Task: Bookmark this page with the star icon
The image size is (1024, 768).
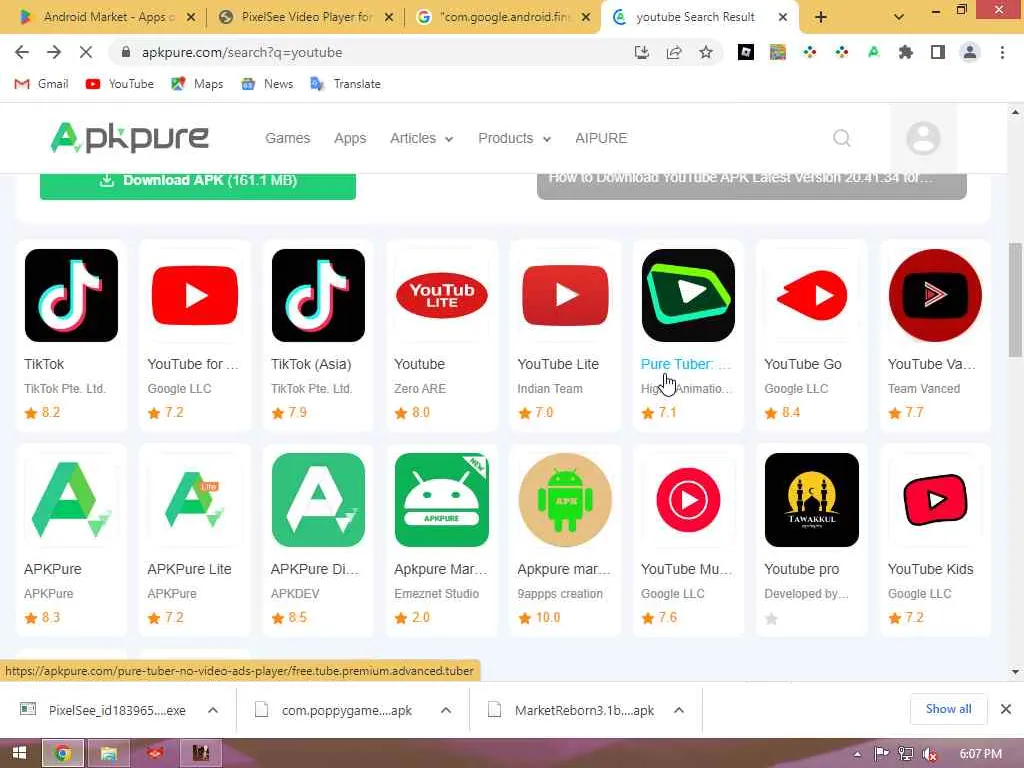Action: point(706,52)
